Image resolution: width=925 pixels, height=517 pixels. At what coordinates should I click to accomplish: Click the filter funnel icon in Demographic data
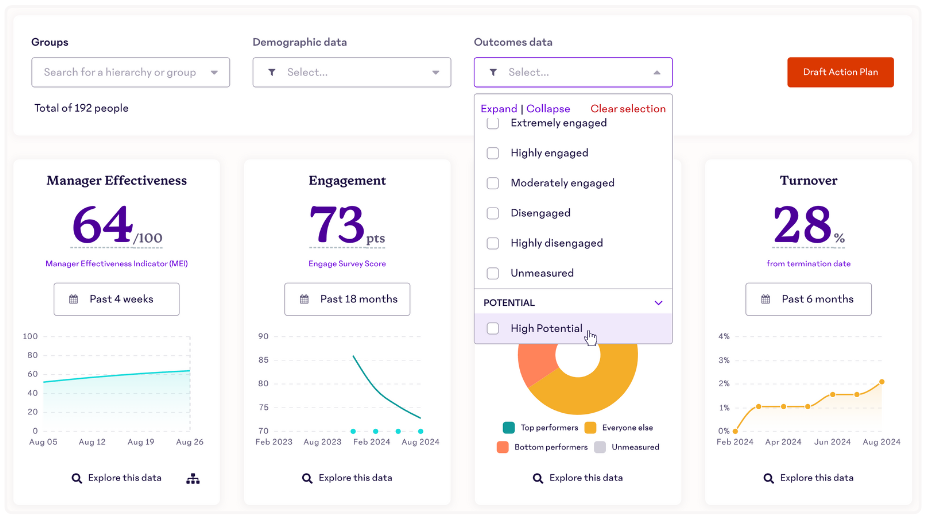point(272,73)
